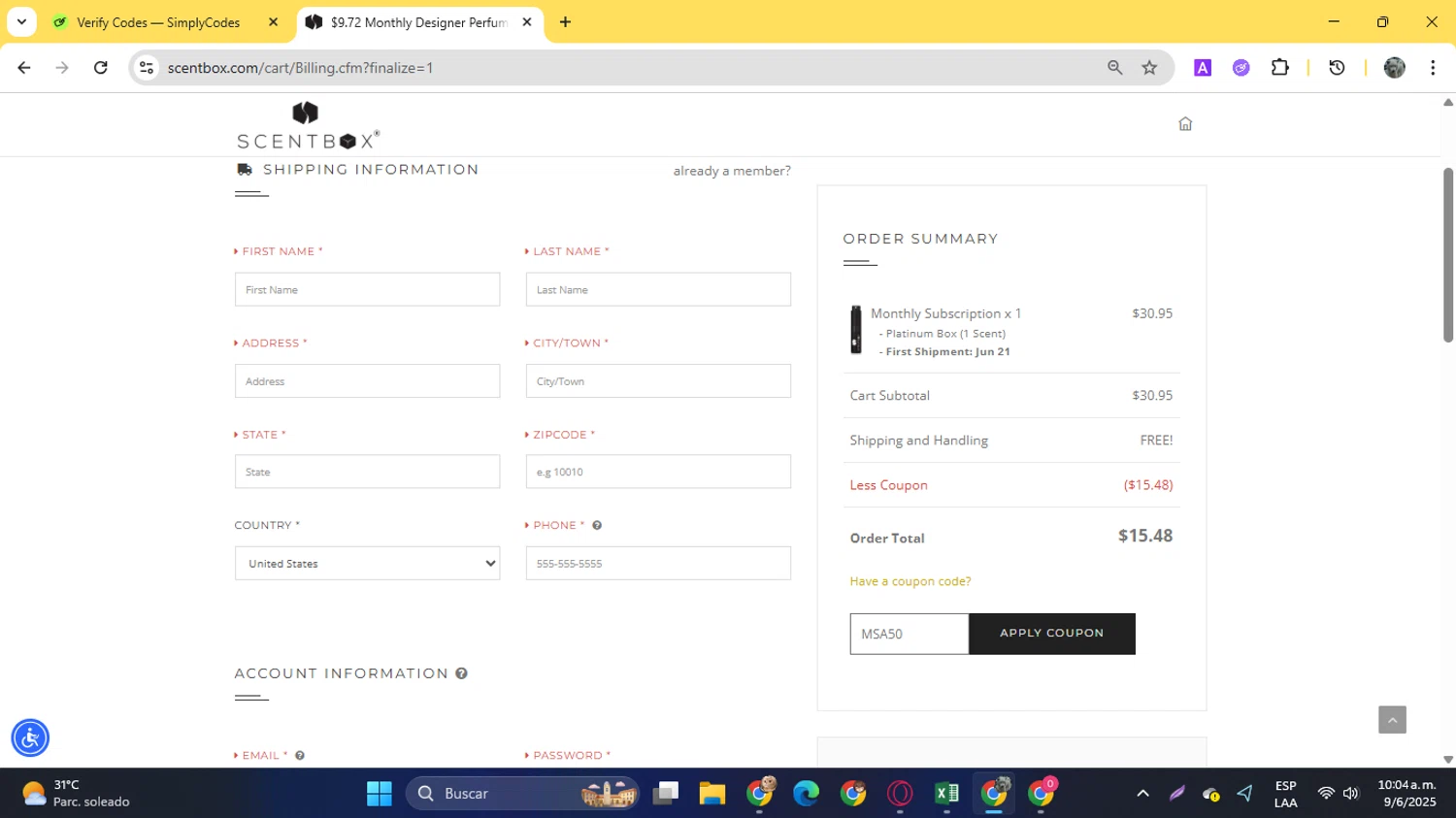Show hidden system tray icons chevron
This screenshot has height=818, width=1456.
pos(1142,794)
